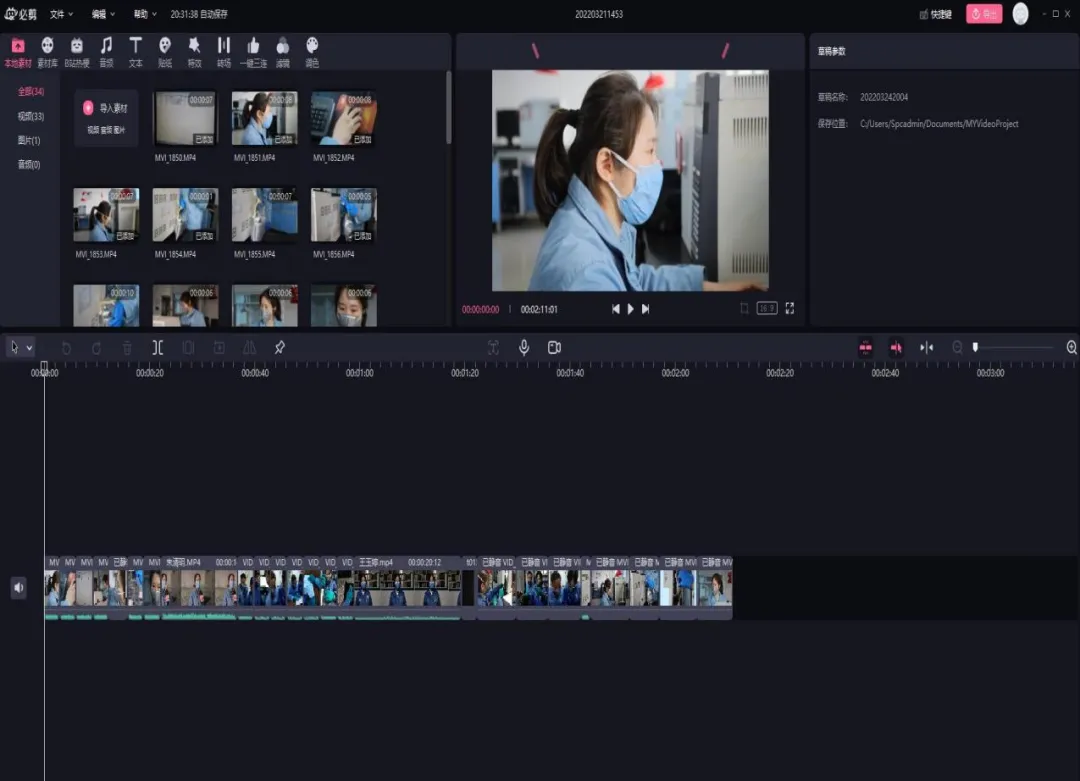
Task: Enter fullscreen preview mode
Action: pyautogui.click(x=790, y=309)
